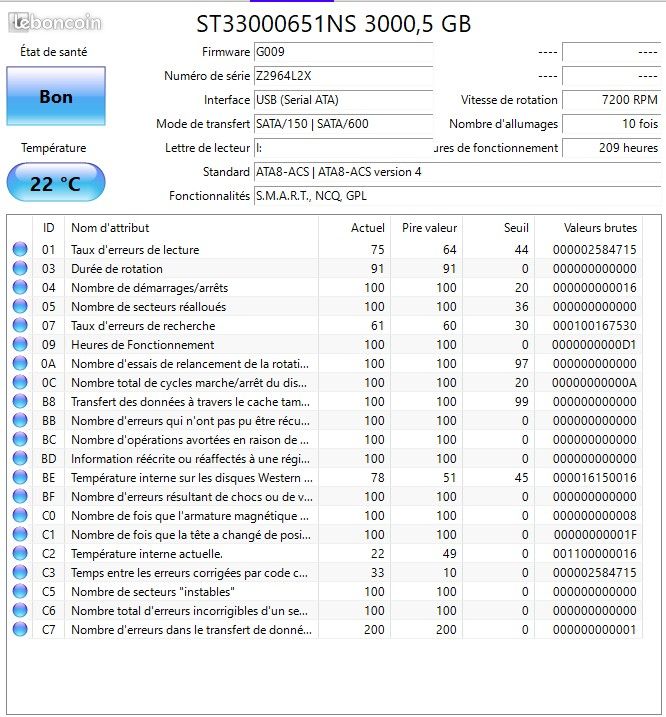Select the Heures de Fonctionnement row
The width and height of the screenshot is (666, 717).
[x=325, y=344]
